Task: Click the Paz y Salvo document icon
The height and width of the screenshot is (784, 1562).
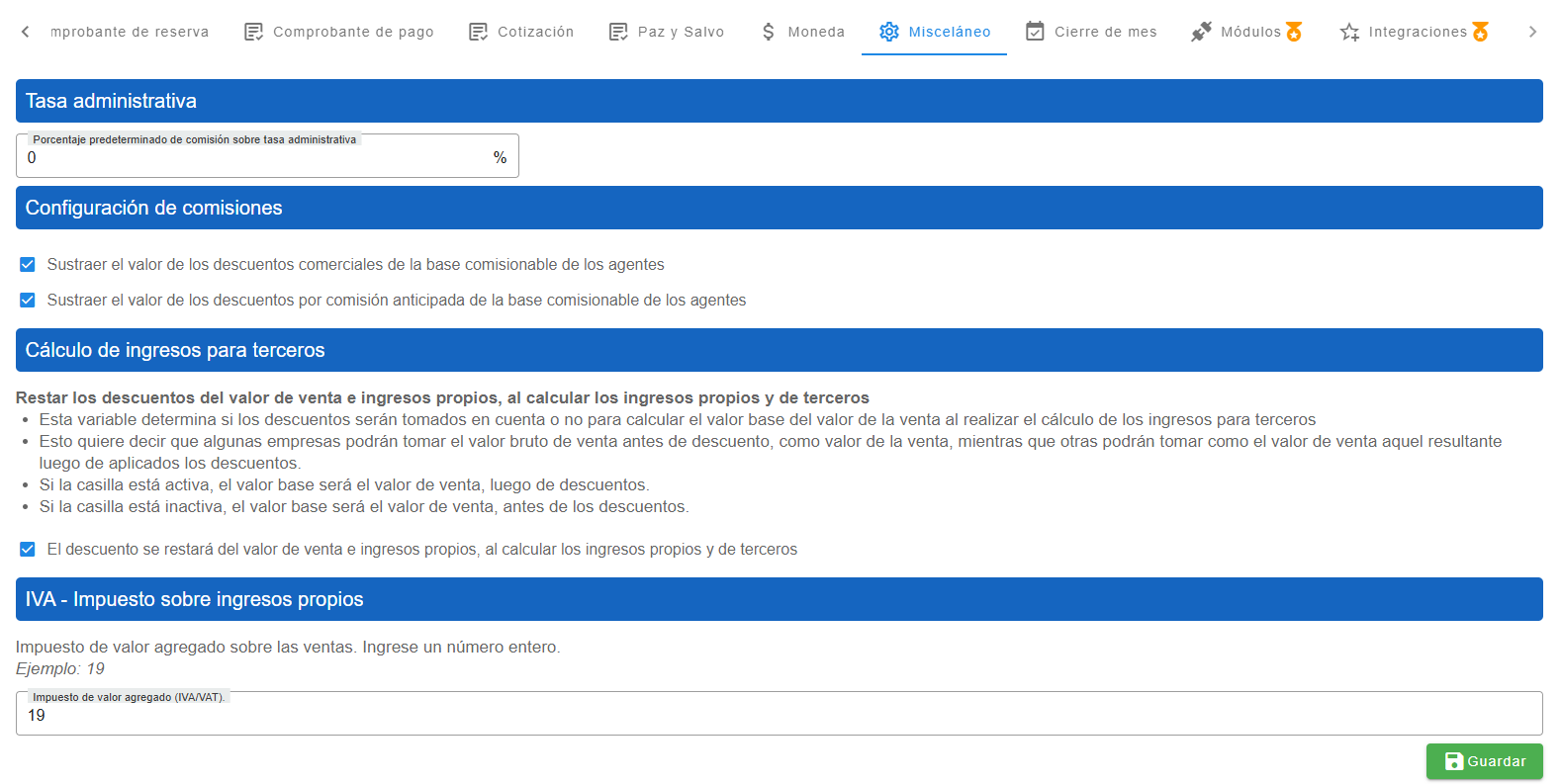Action: point(618,32)
